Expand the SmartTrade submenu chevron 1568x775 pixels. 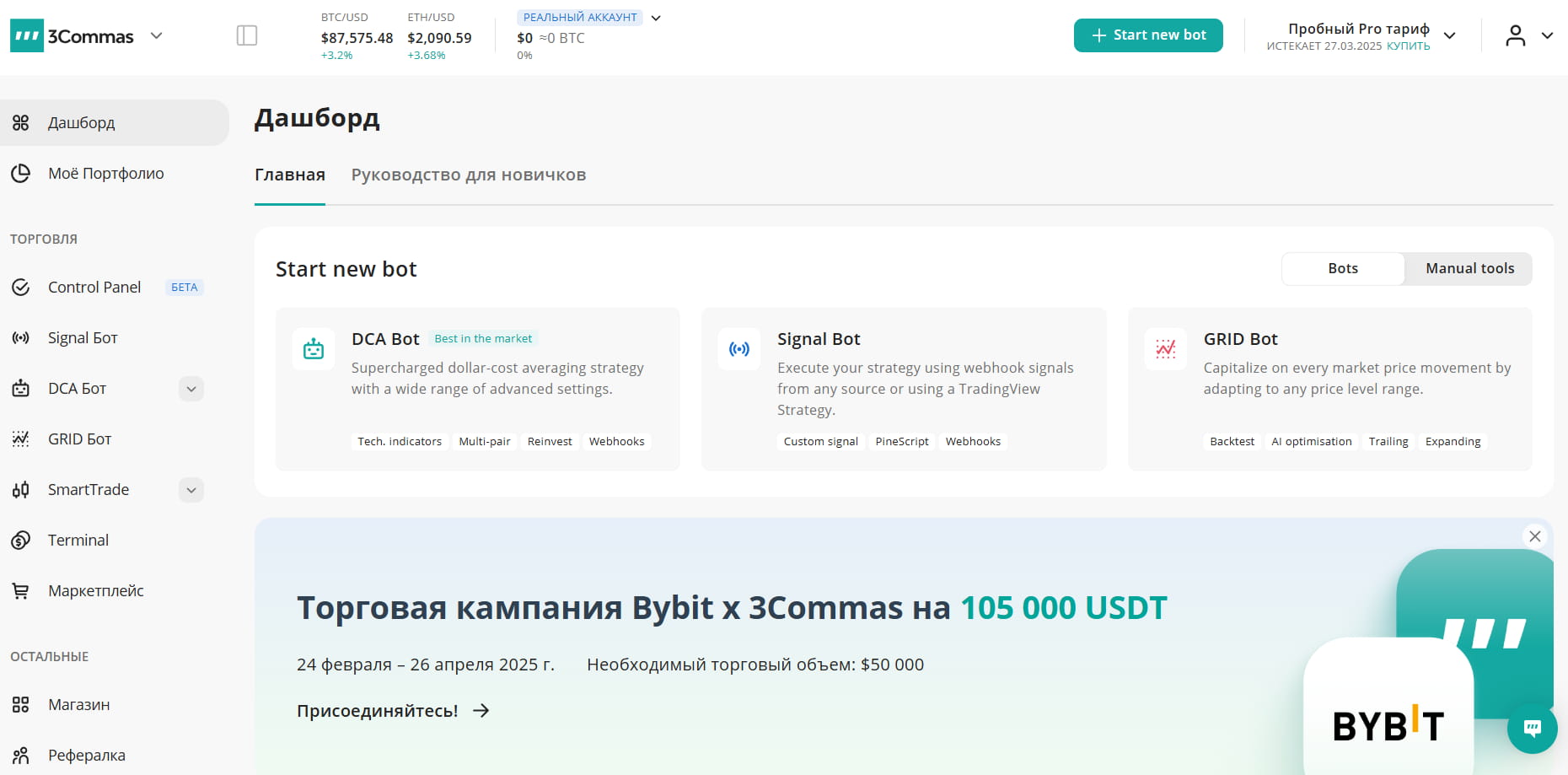pyautogui.click(x=191, y=490)
